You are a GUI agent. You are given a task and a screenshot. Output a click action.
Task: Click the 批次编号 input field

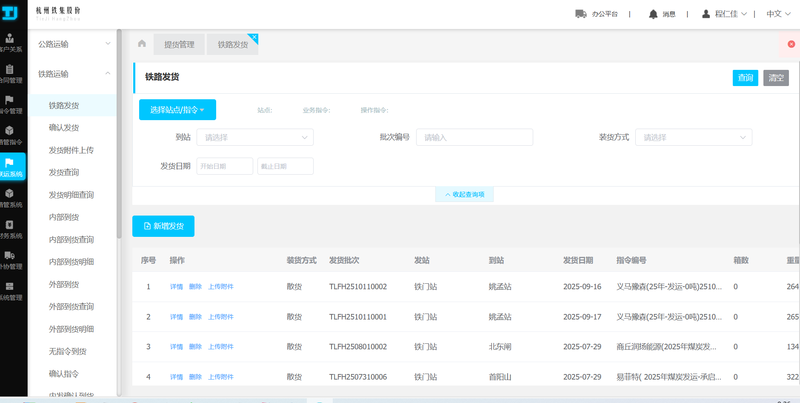coord(474,137)
